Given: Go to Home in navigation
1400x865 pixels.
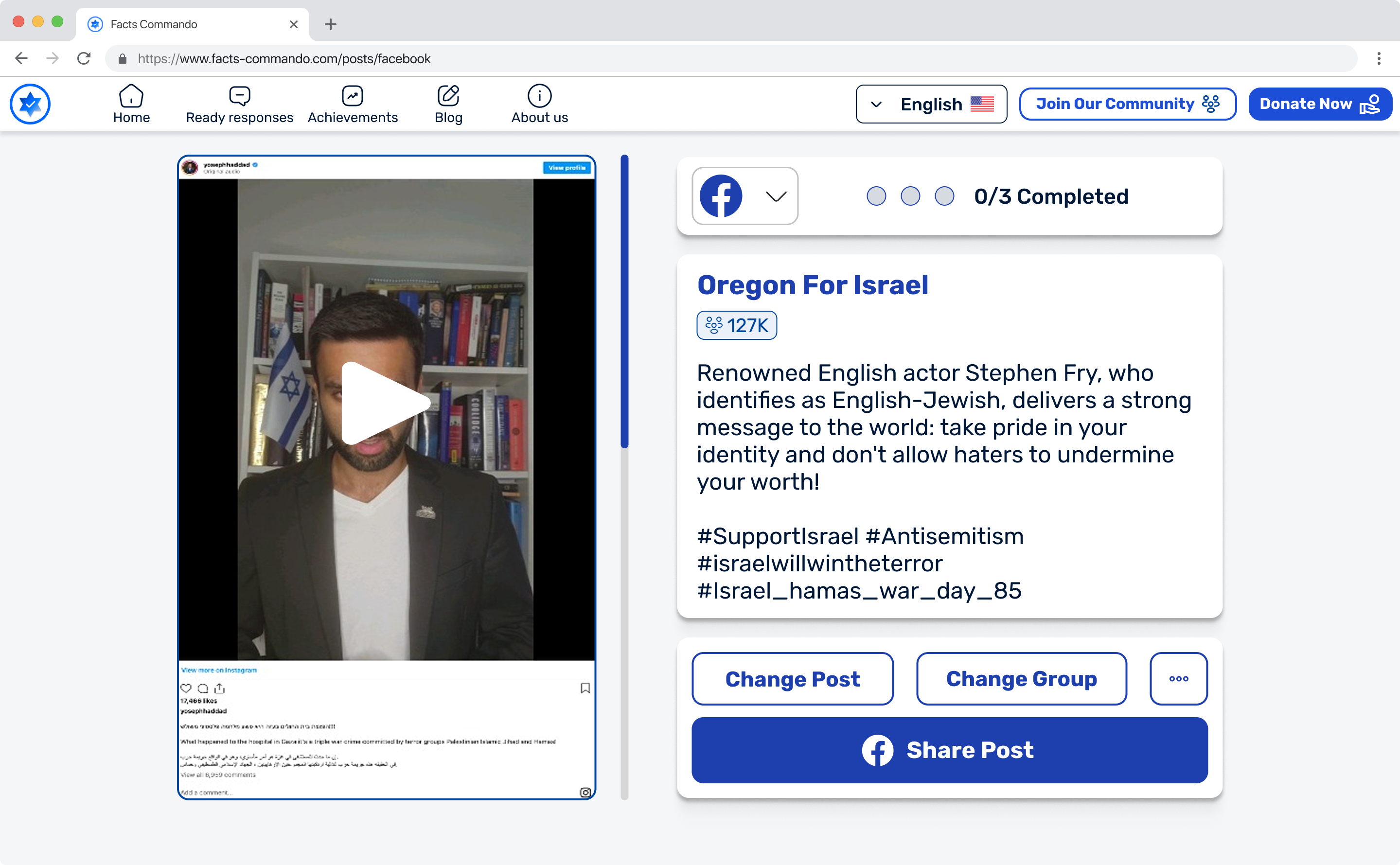Looking at the screenshot, I should point(131,104).
